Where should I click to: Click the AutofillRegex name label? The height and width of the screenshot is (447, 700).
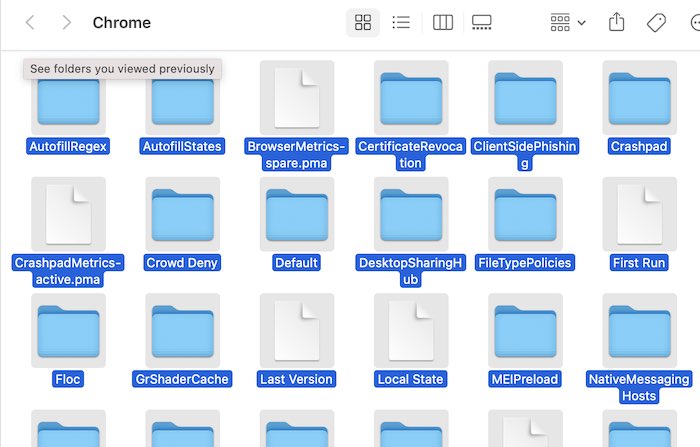click(68, 146)
